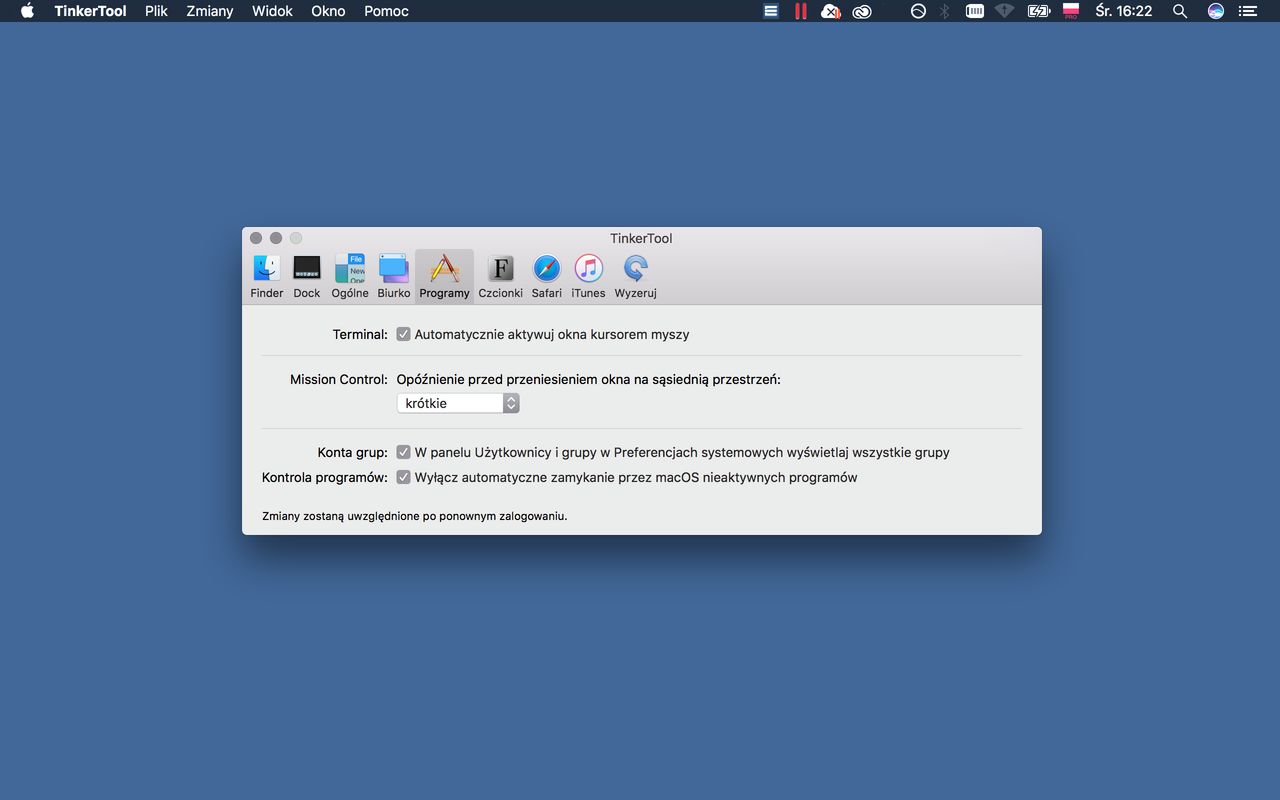Select the Biurko pane icon
This screenshot has width=1280, height=800.
(394, 276)
